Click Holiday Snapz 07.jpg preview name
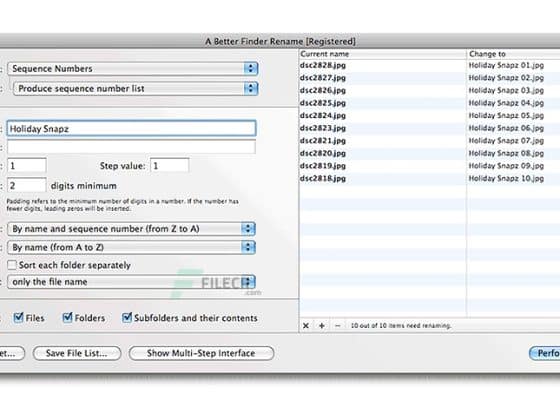Screen dimensions: 560x420 [506, 141]
